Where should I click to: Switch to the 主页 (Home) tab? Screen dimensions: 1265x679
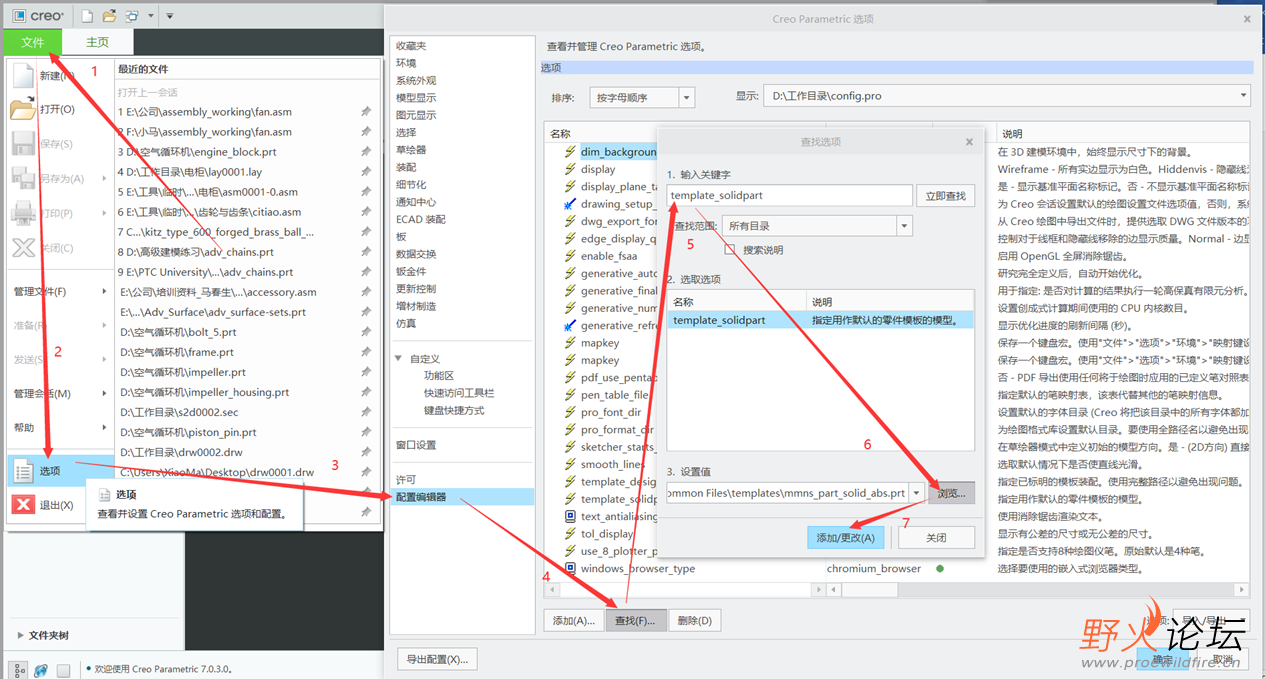[x=97, y=42]
